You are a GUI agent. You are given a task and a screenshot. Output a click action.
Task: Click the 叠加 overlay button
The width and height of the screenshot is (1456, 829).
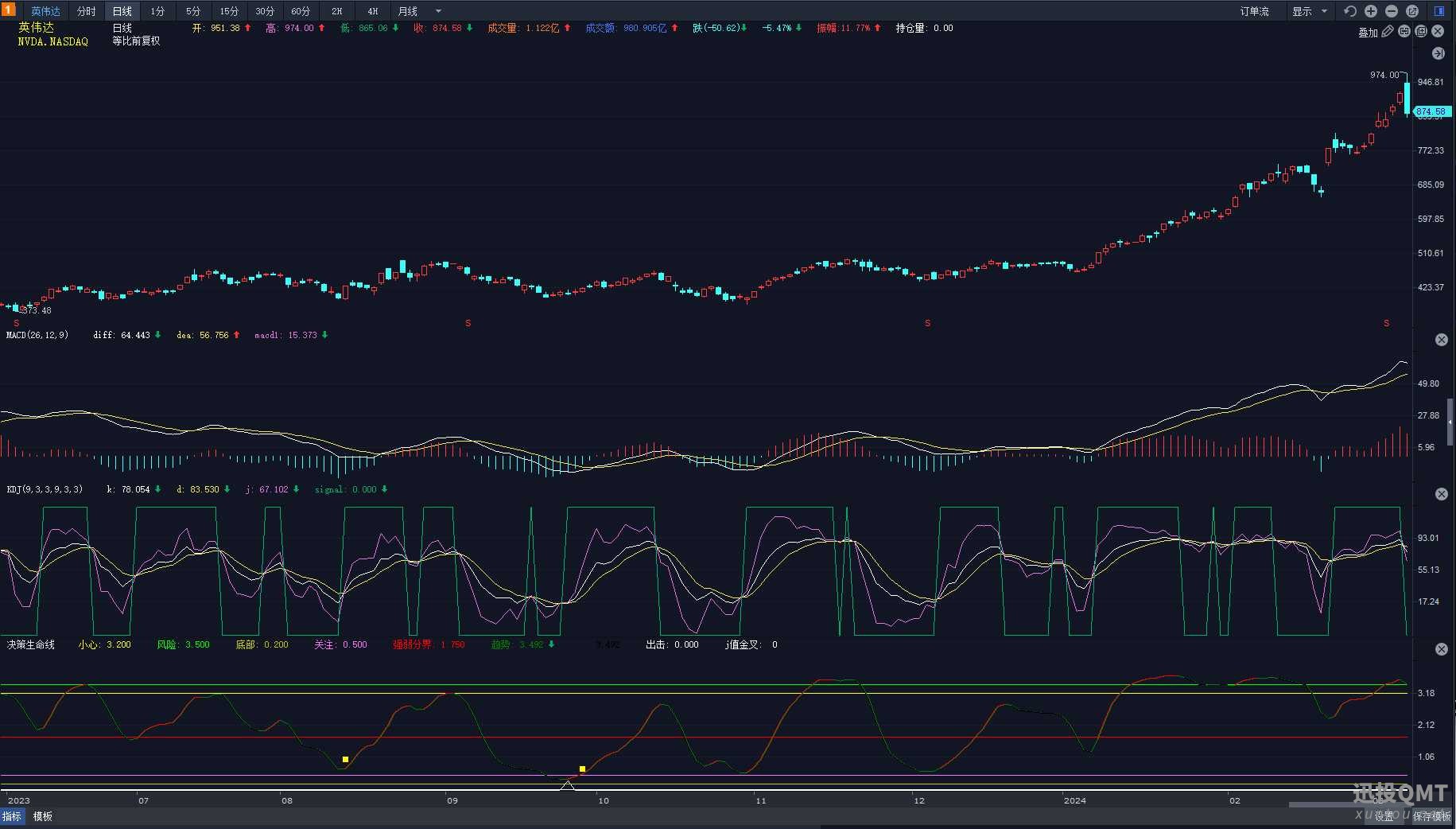coord(1368,32)
